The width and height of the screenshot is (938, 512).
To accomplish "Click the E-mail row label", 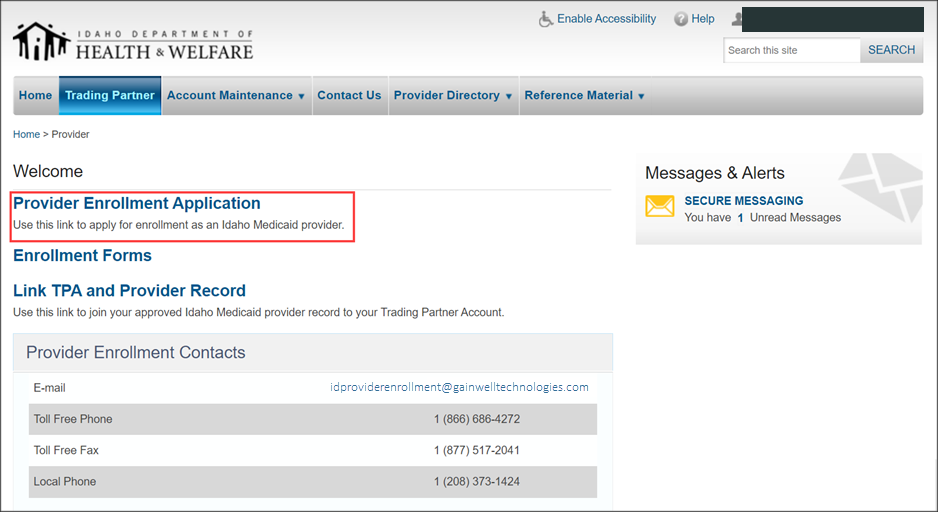I will (x=50, y=388).
